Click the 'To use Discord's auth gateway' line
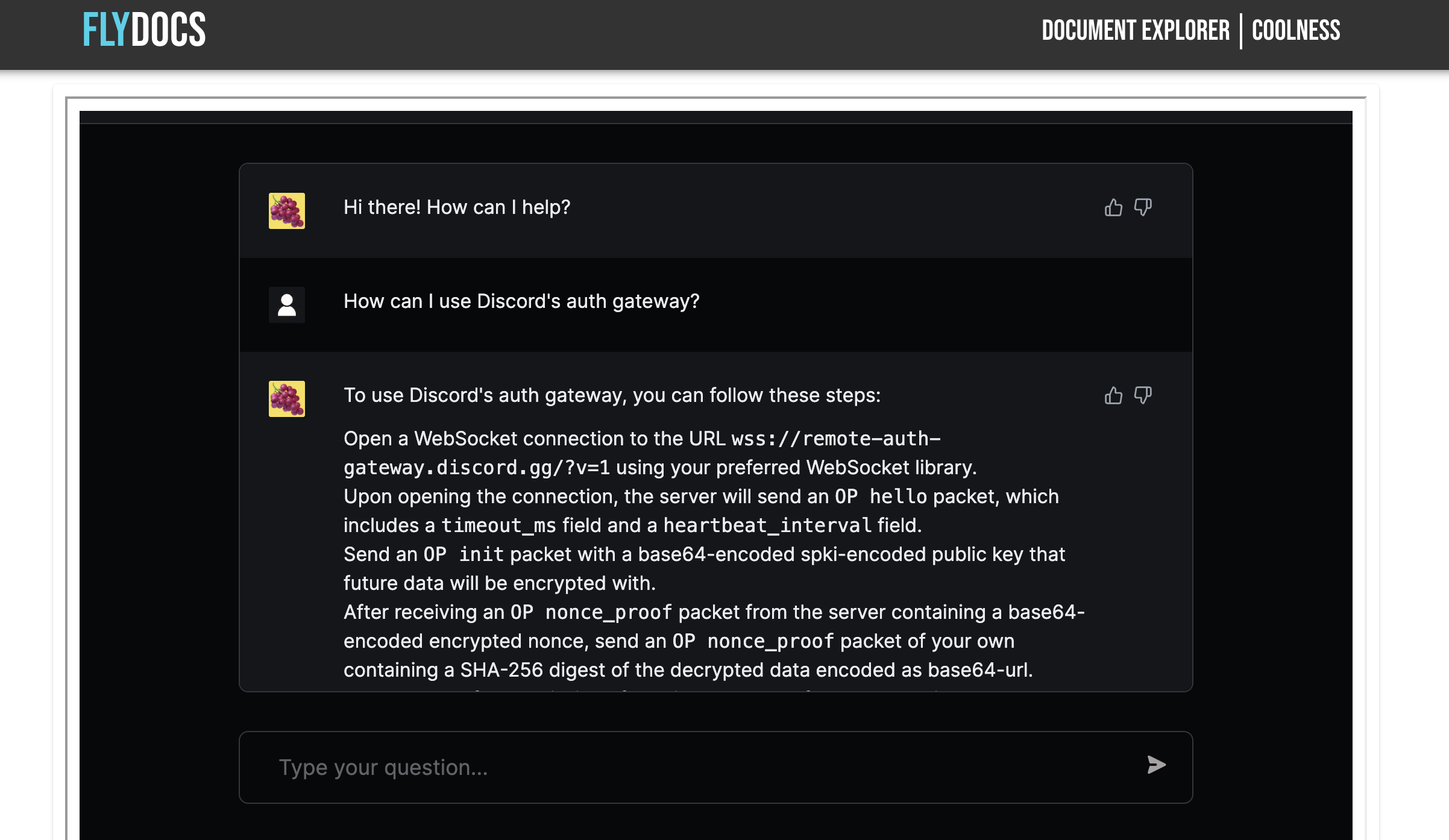 coord(612,395)
